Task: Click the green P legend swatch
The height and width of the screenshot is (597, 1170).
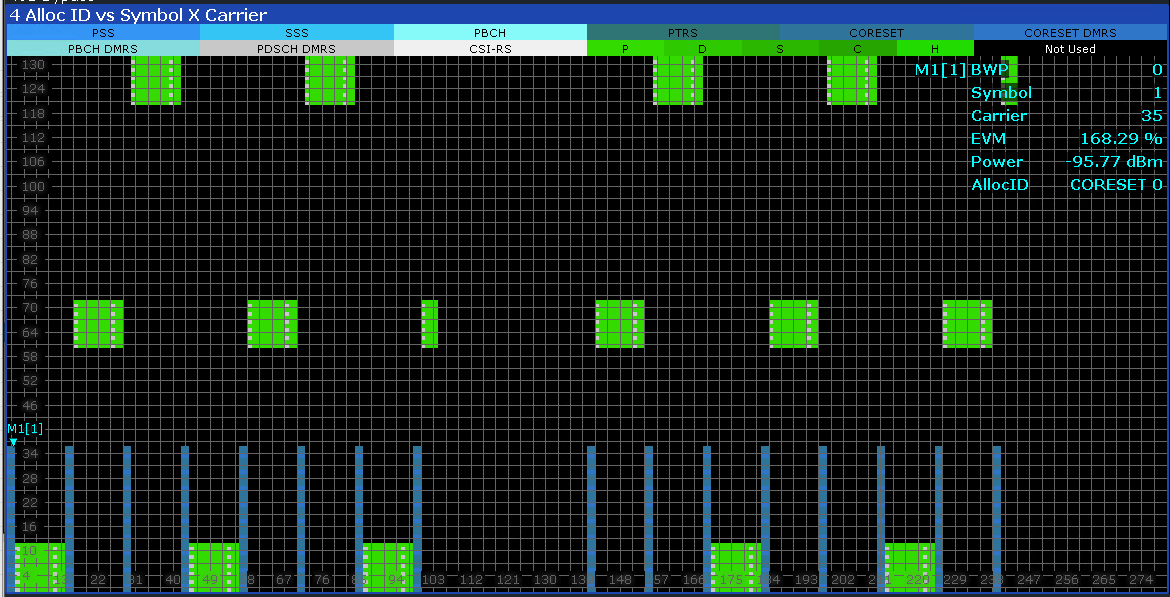Action: point(625,49)
